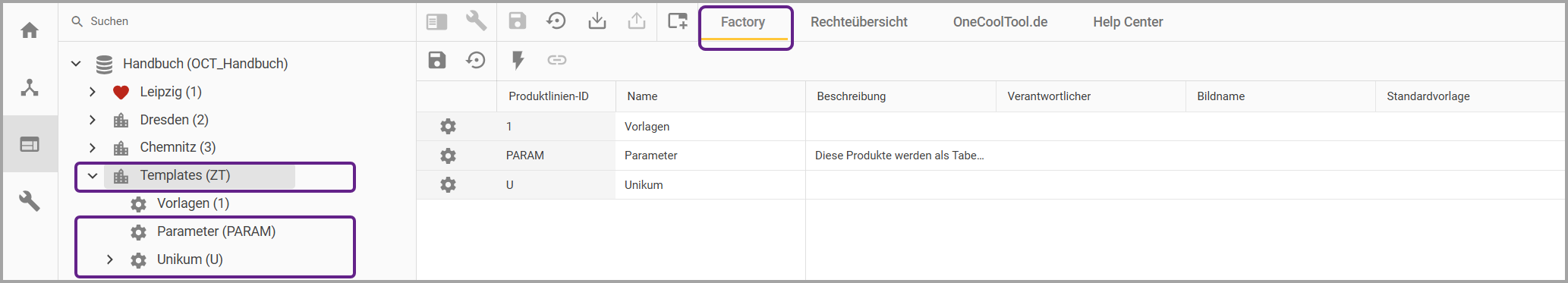Click the building icon next to Dresden
This screenshot has width=1568, height=283.
coord(121,120)
